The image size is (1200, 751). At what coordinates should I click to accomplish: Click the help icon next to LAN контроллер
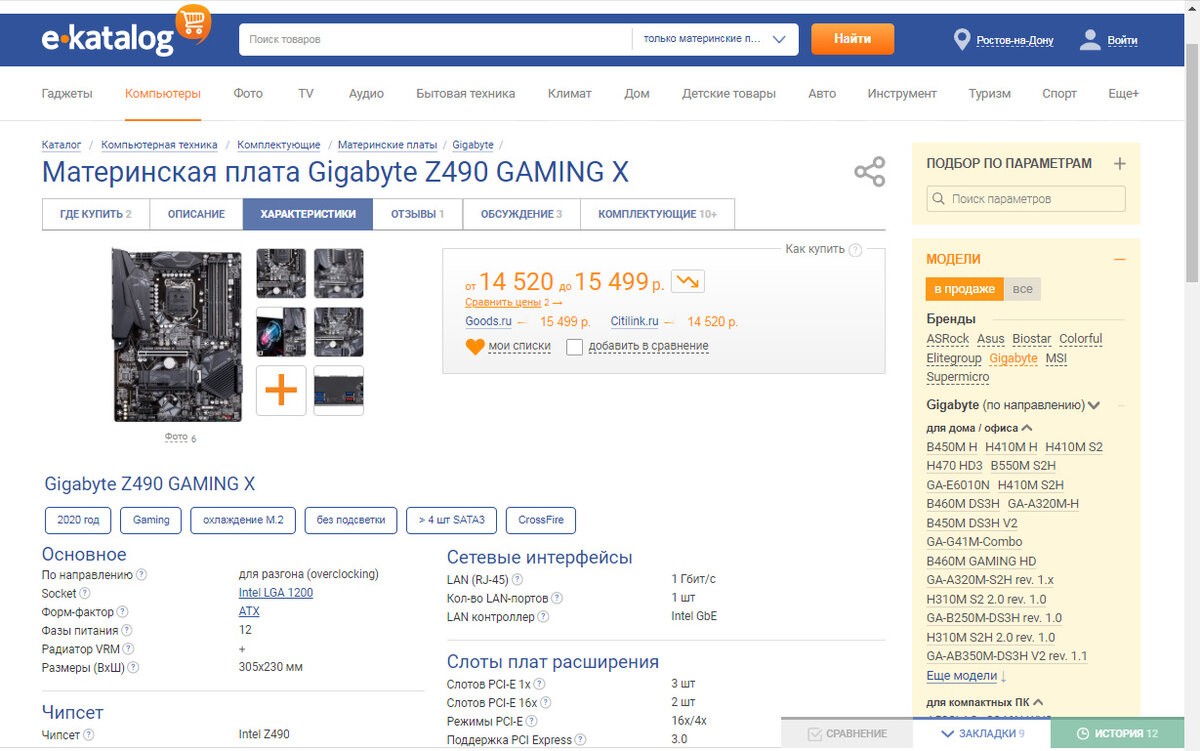pyautogui.click(x=542, y=617)
